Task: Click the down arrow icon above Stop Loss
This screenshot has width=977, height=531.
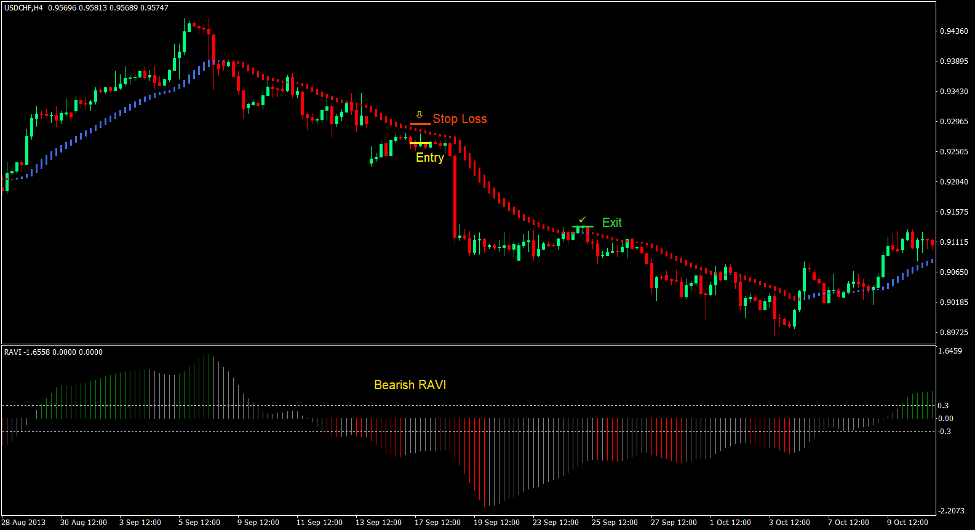Action: (419, 114)
